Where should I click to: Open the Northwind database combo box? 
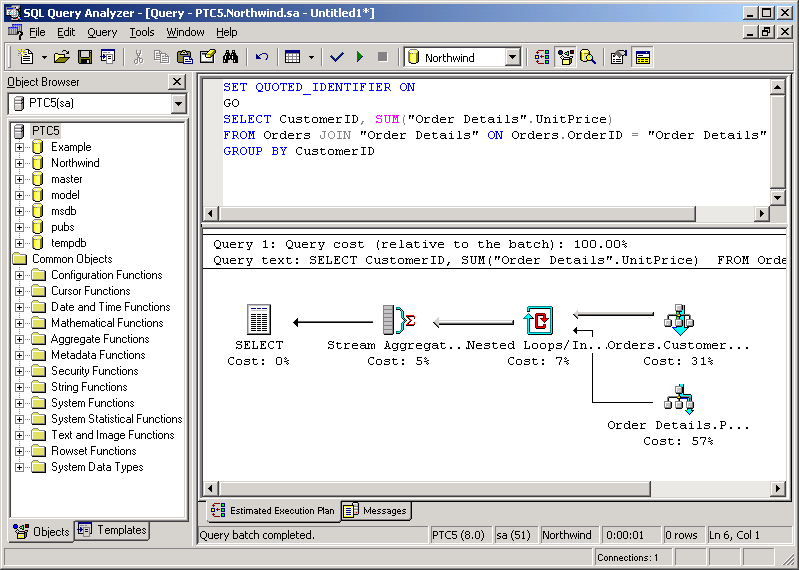pos(513,57)
